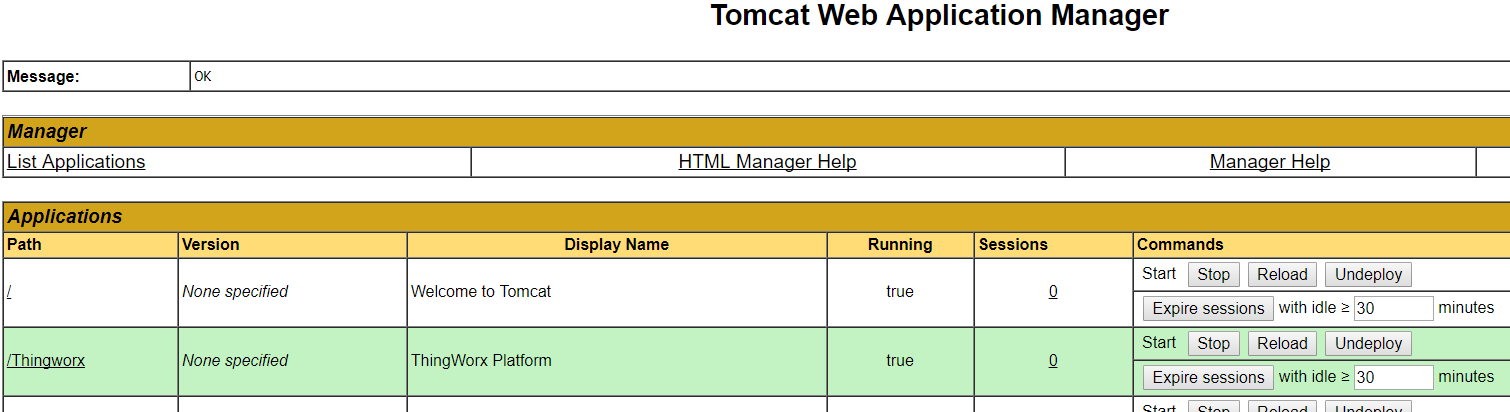Click idle minutes field in Thingworx row

(x=1394, y=377)
